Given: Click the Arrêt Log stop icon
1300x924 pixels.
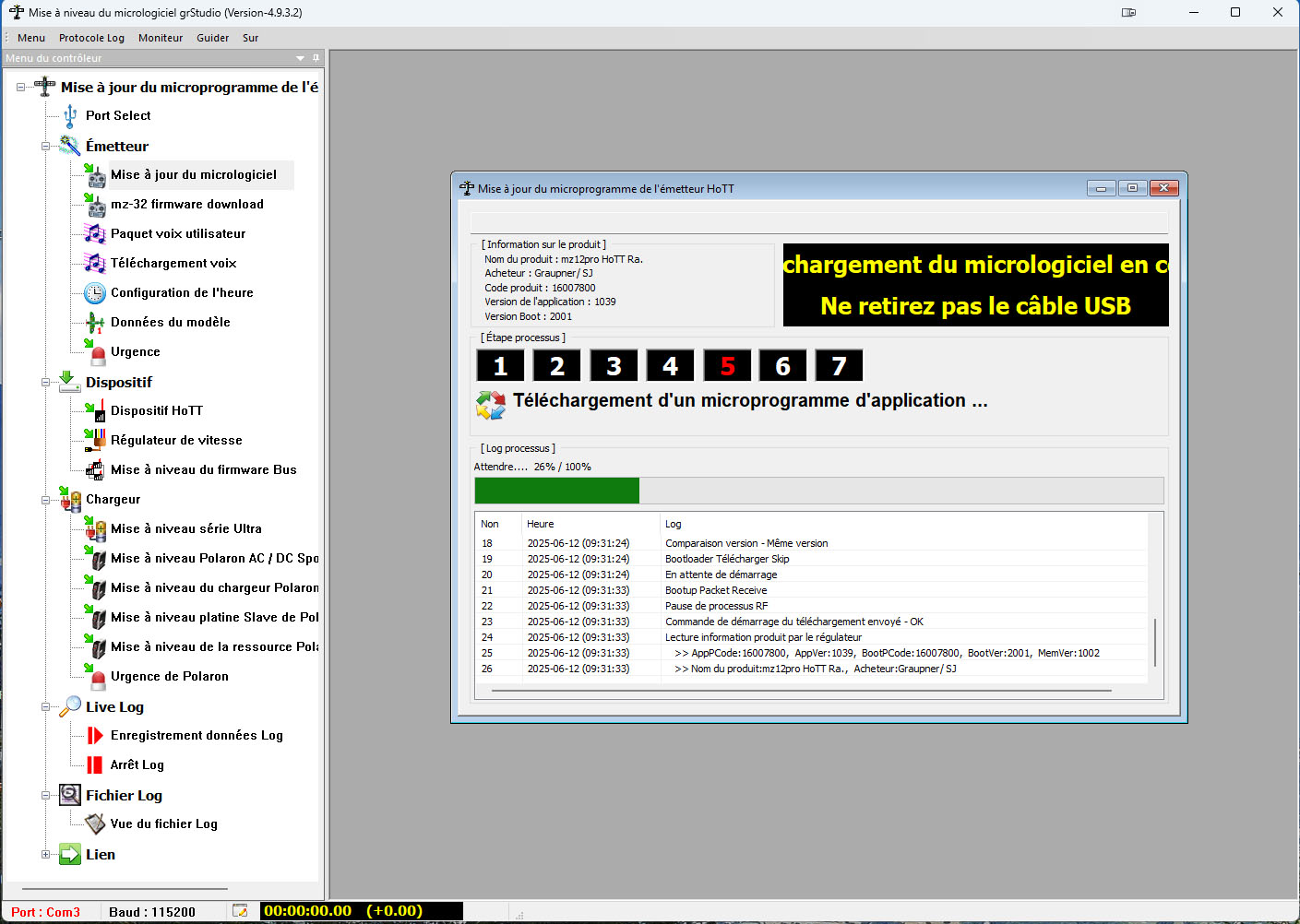Looking at the screenshot, I should [x=95, y=765].
